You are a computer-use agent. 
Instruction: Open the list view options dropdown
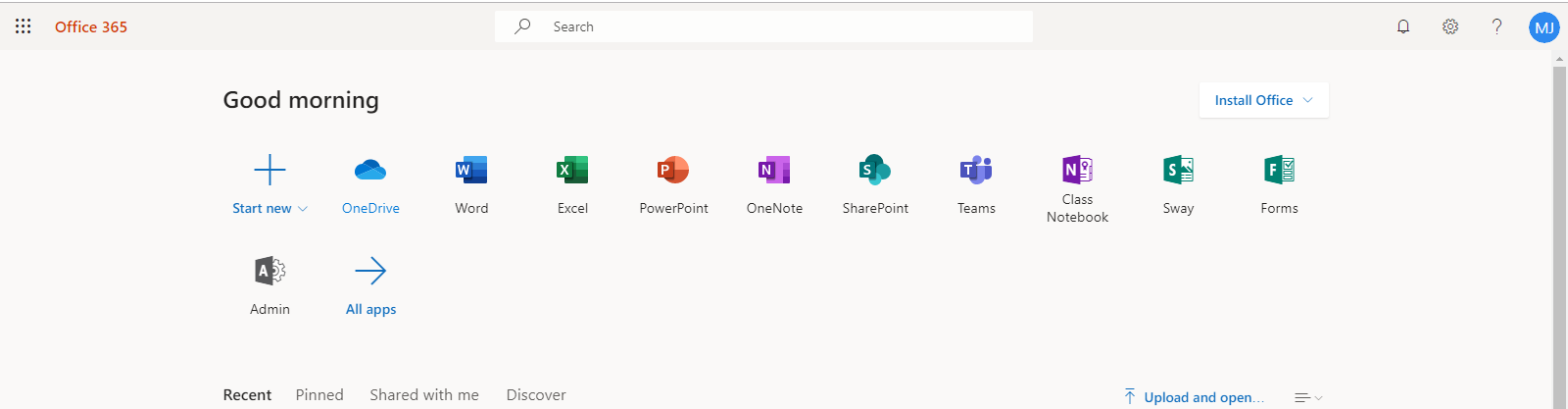click(1308, 397)
